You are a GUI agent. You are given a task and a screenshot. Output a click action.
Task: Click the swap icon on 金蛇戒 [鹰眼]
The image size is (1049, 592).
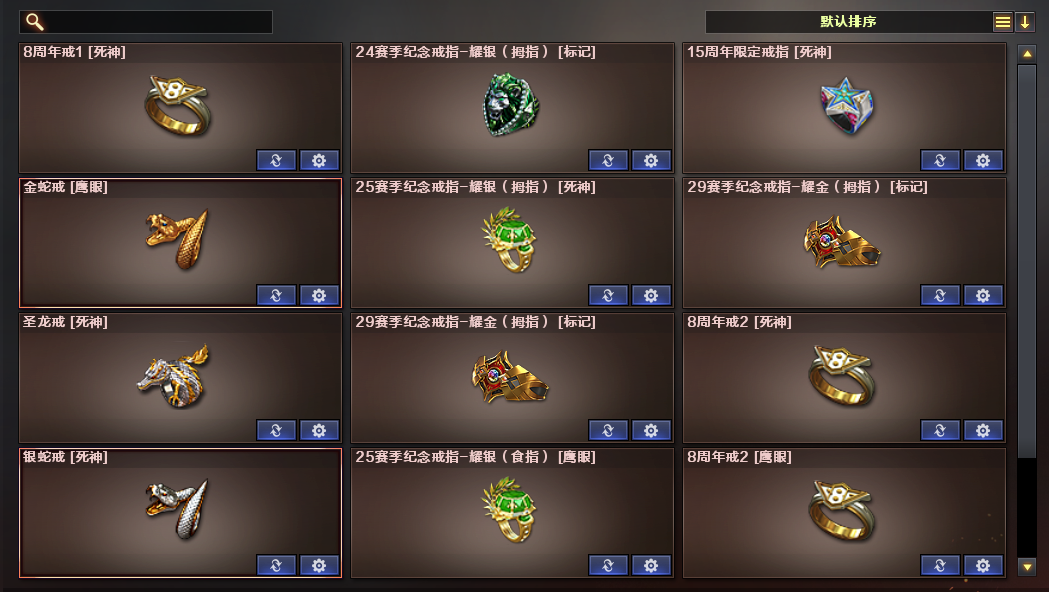tap(276, 296)
